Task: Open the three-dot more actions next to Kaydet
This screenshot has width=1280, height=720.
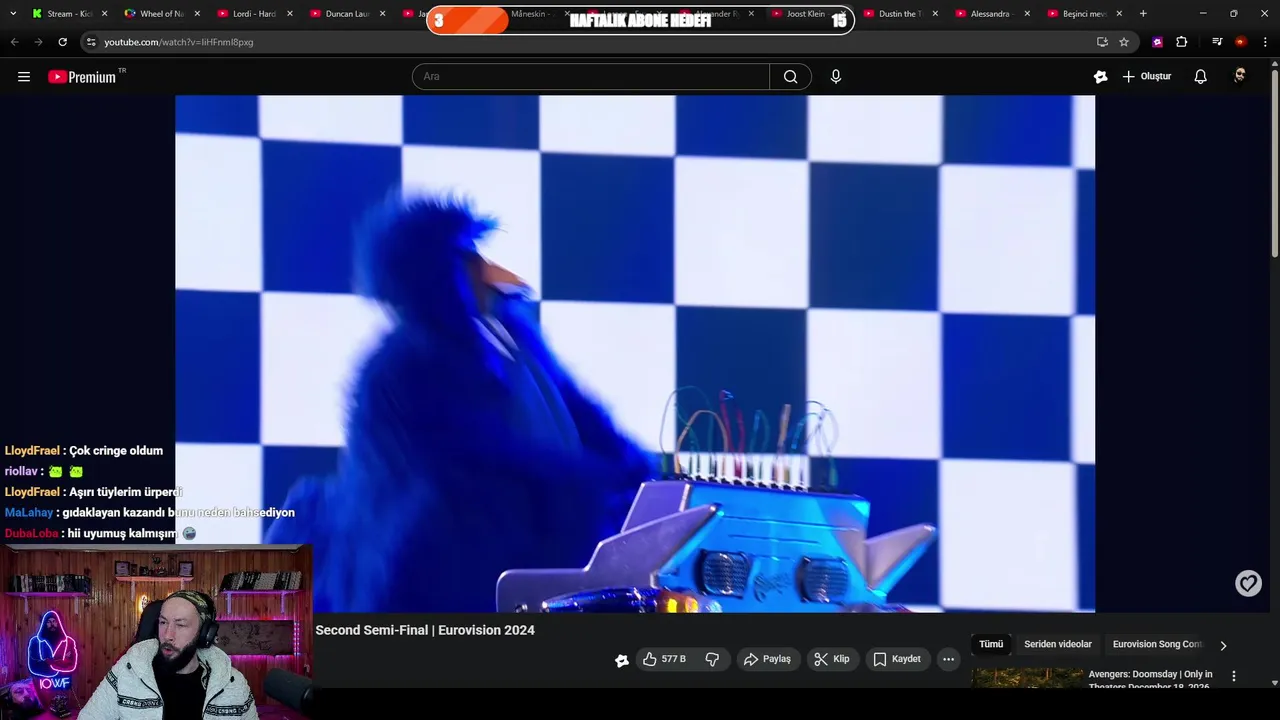Action: click(x=948, y=659)
